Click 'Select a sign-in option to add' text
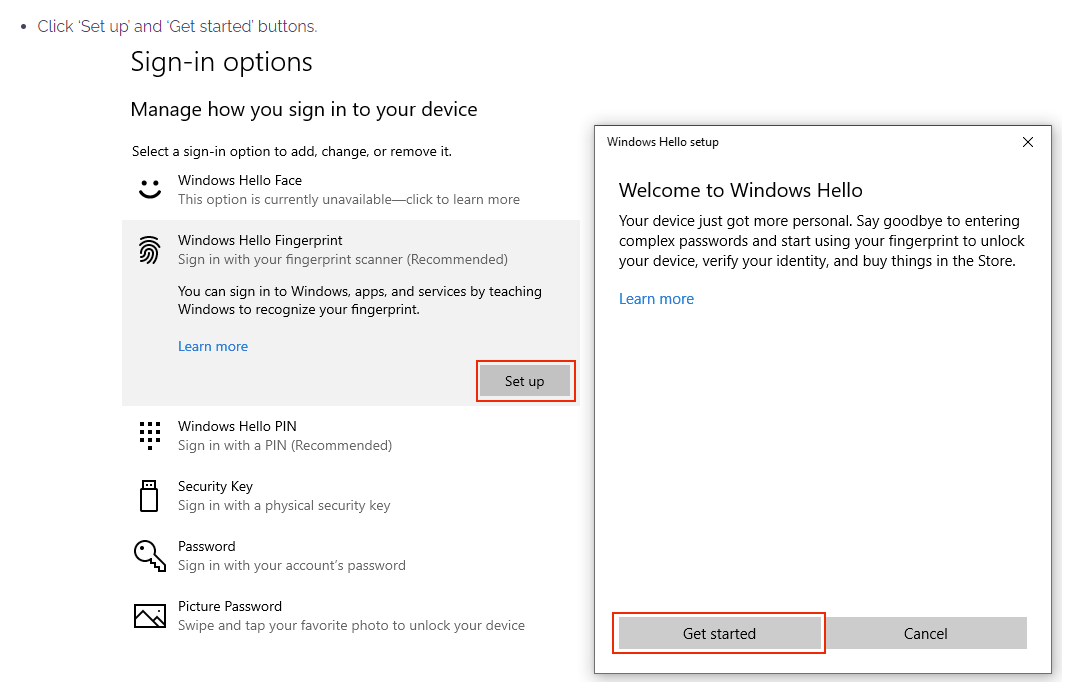This screenshot has height=685, width=1068. (x=292, y=151)
